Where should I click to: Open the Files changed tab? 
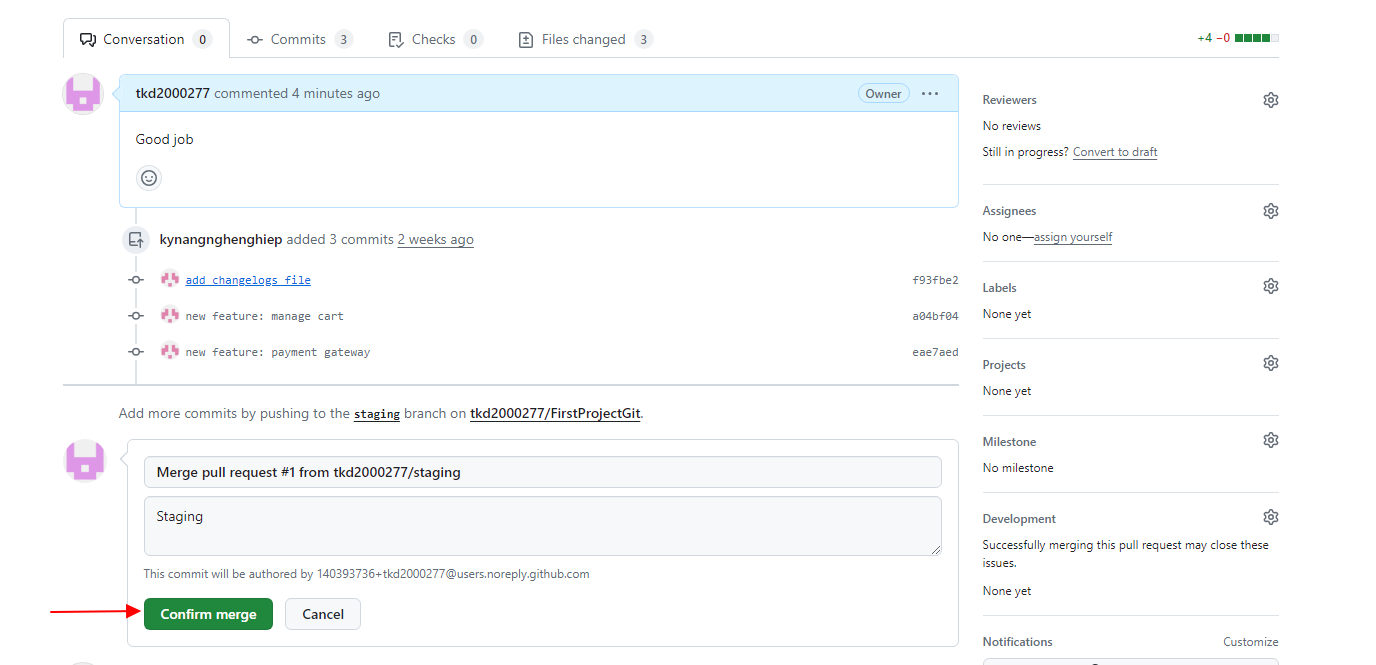(584, 40)
